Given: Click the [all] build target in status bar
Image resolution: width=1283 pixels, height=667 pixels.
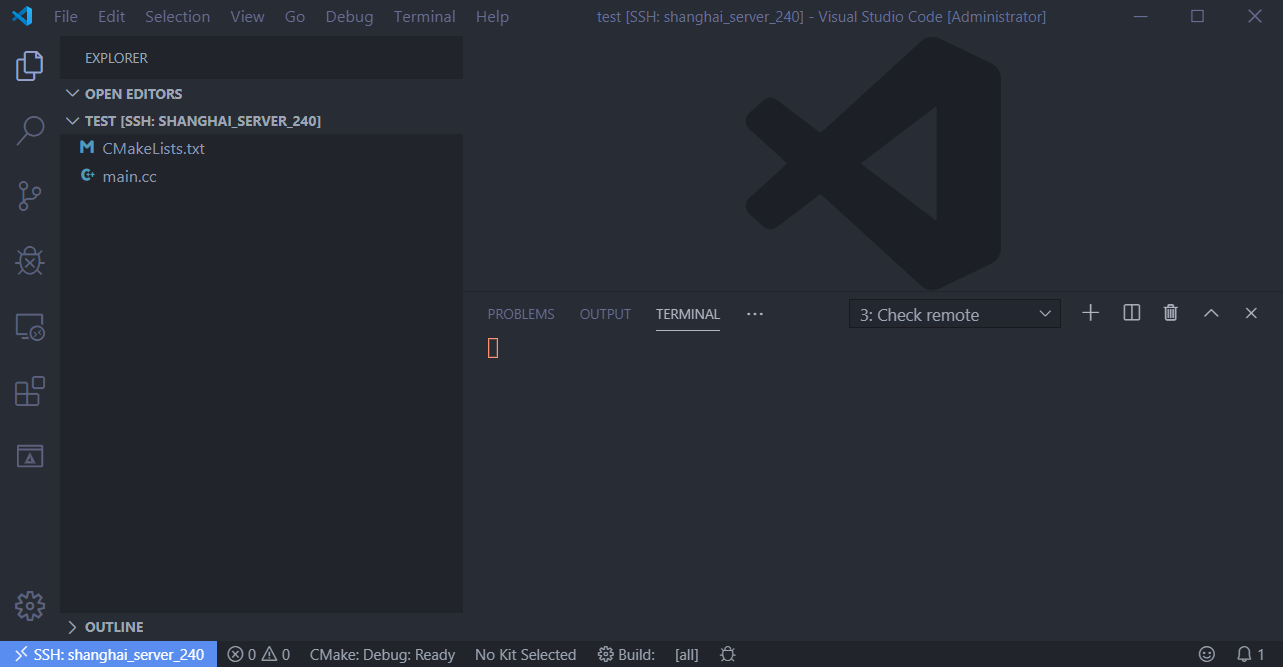Looking at the screenshot, I should [687, 655].
